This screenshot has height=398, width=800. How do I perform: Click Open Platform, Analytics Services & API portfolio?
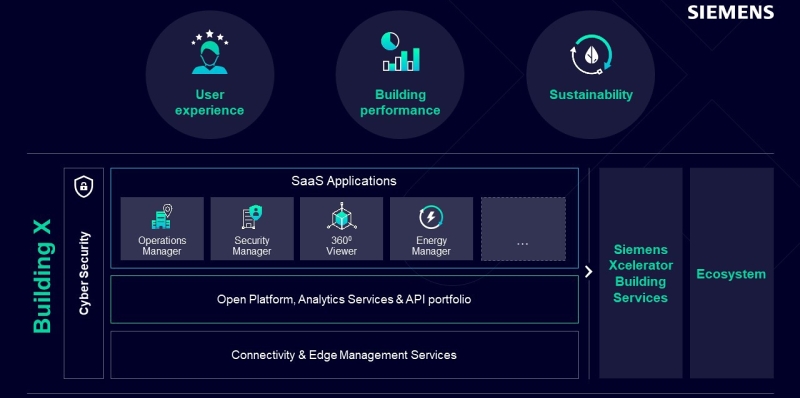click(x=344, y=300)
